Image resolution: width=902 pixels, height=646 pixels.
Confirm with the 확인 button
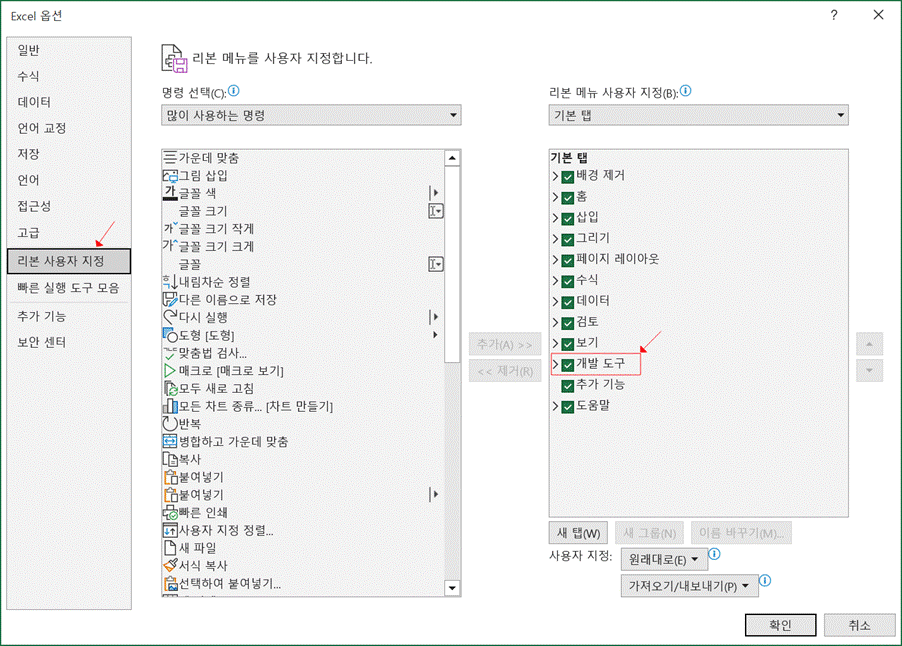click(781, 625)
